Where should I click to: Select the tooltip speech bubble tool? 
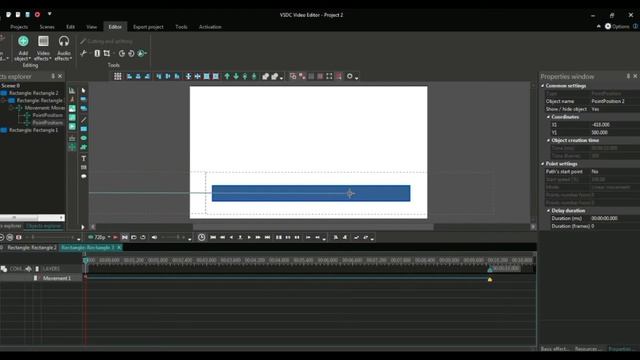coord(83,176)
